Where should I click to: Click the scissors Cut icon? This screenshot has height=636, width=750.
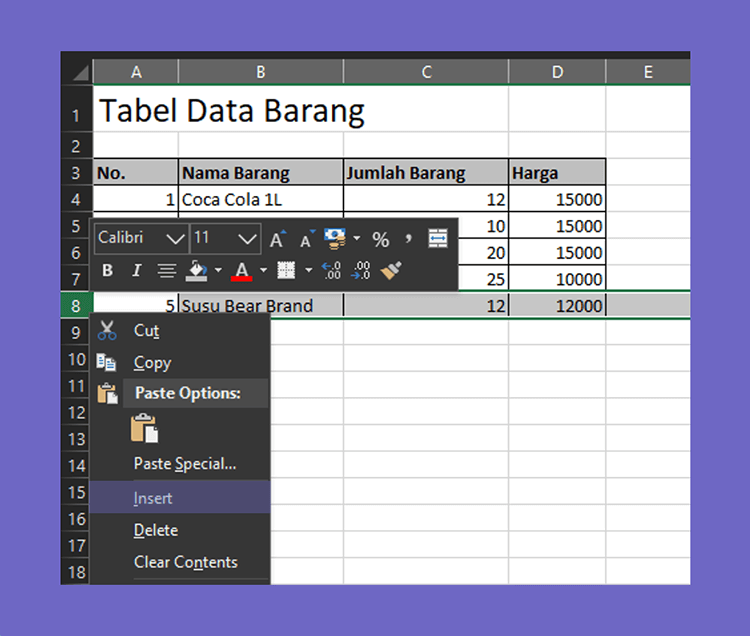pyautogui.click(x=107, y=330)
